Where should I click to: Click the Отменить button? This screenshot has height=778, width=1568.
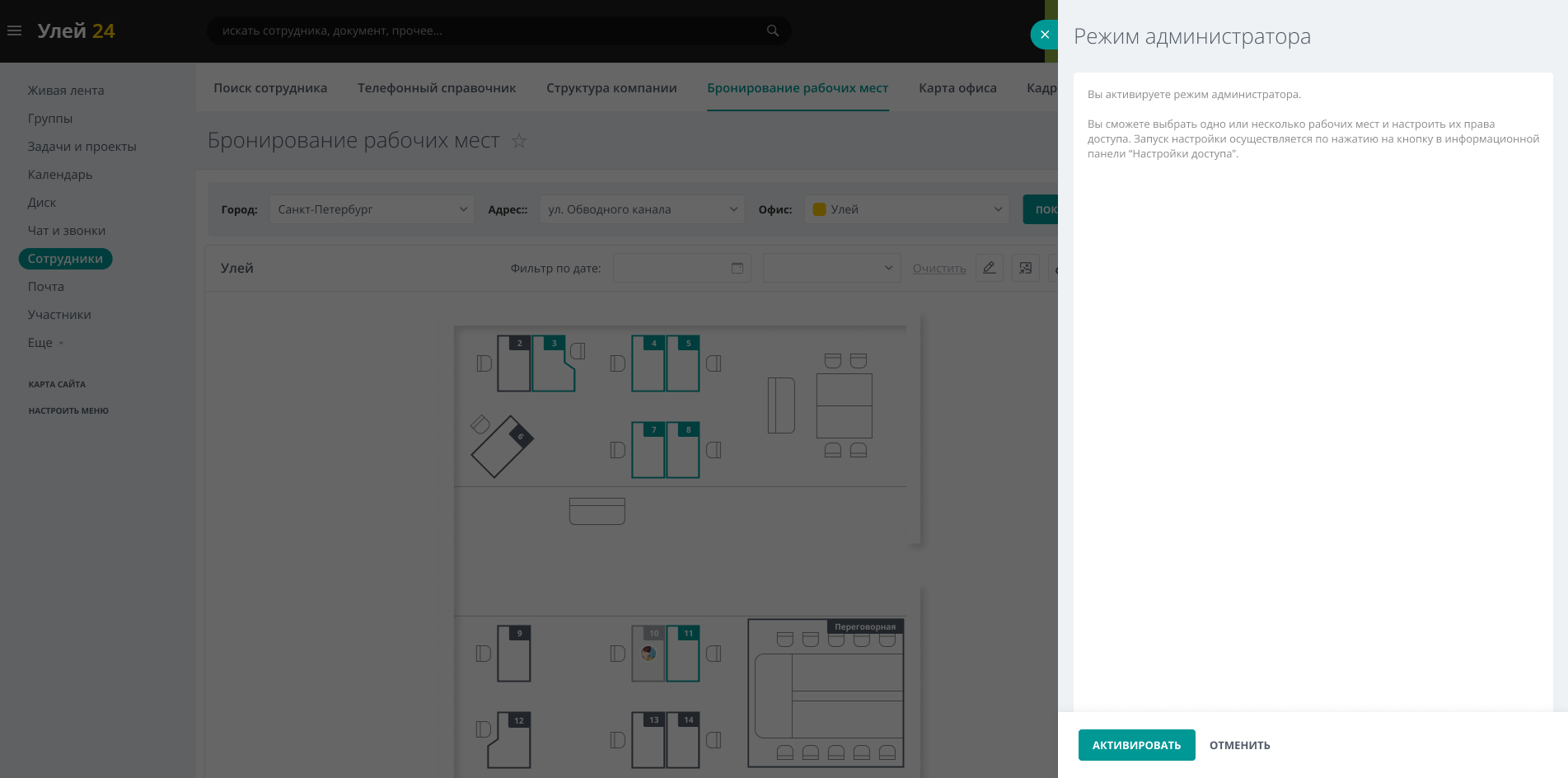(x=1239, y=745)
